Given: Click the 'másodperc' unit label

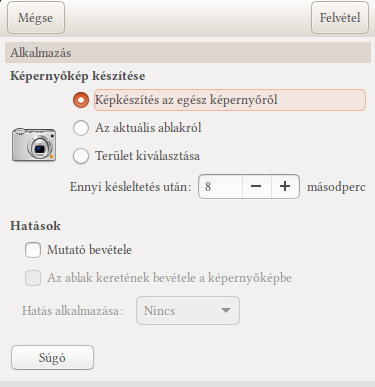Looking at the screenshot, I should click(336, 187).
